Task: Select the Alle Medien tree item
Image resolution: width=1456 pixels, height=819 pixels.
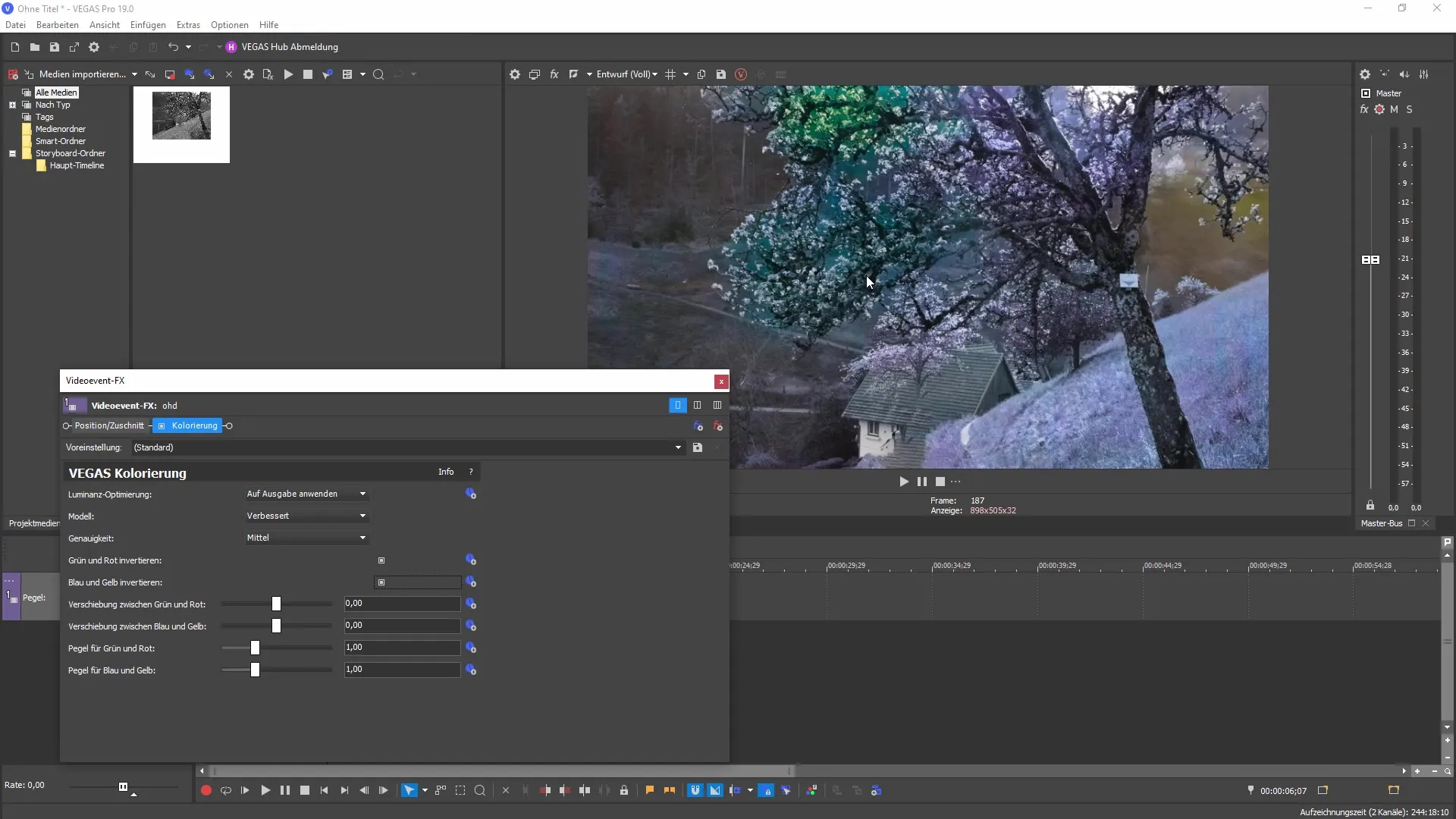Action: [56, 93]
